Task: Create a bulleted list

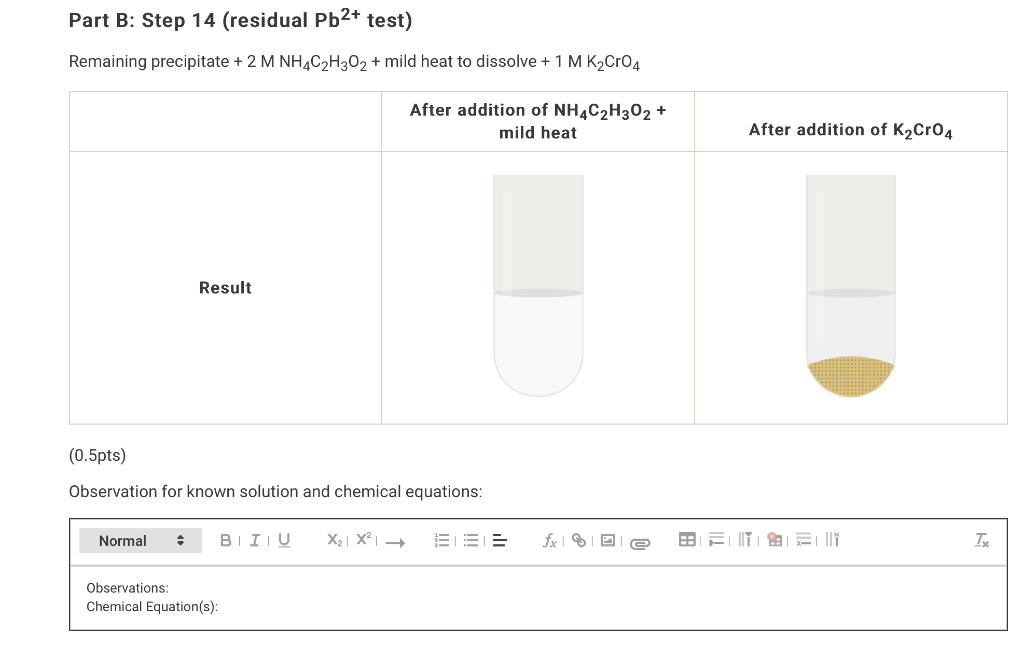Action: [470, 540]
